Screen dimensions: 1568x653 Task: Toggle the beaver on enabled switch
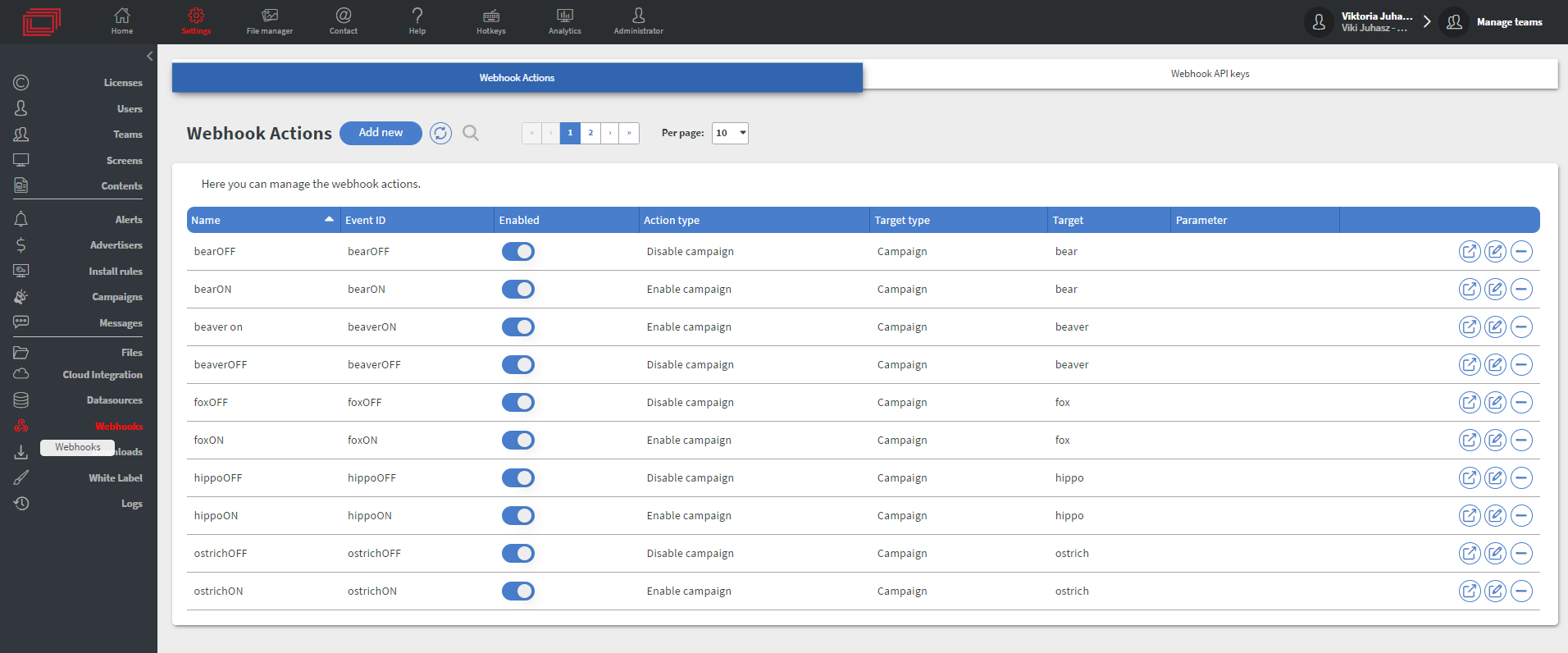coord(518,327)
